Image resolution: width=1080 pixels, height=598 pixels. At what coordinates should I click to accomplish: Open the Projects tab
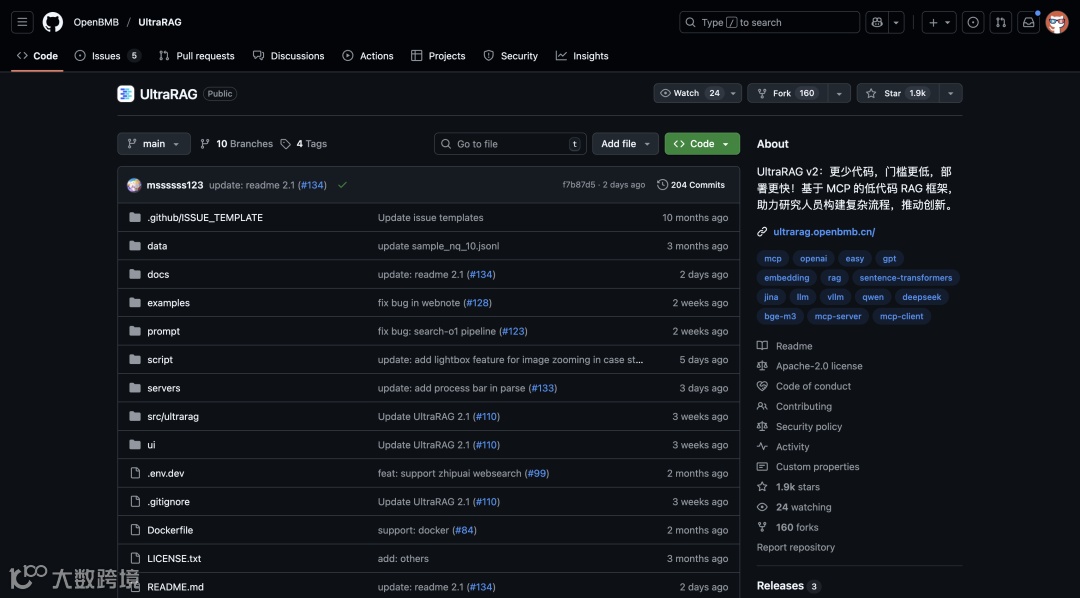tap(438, 56)
